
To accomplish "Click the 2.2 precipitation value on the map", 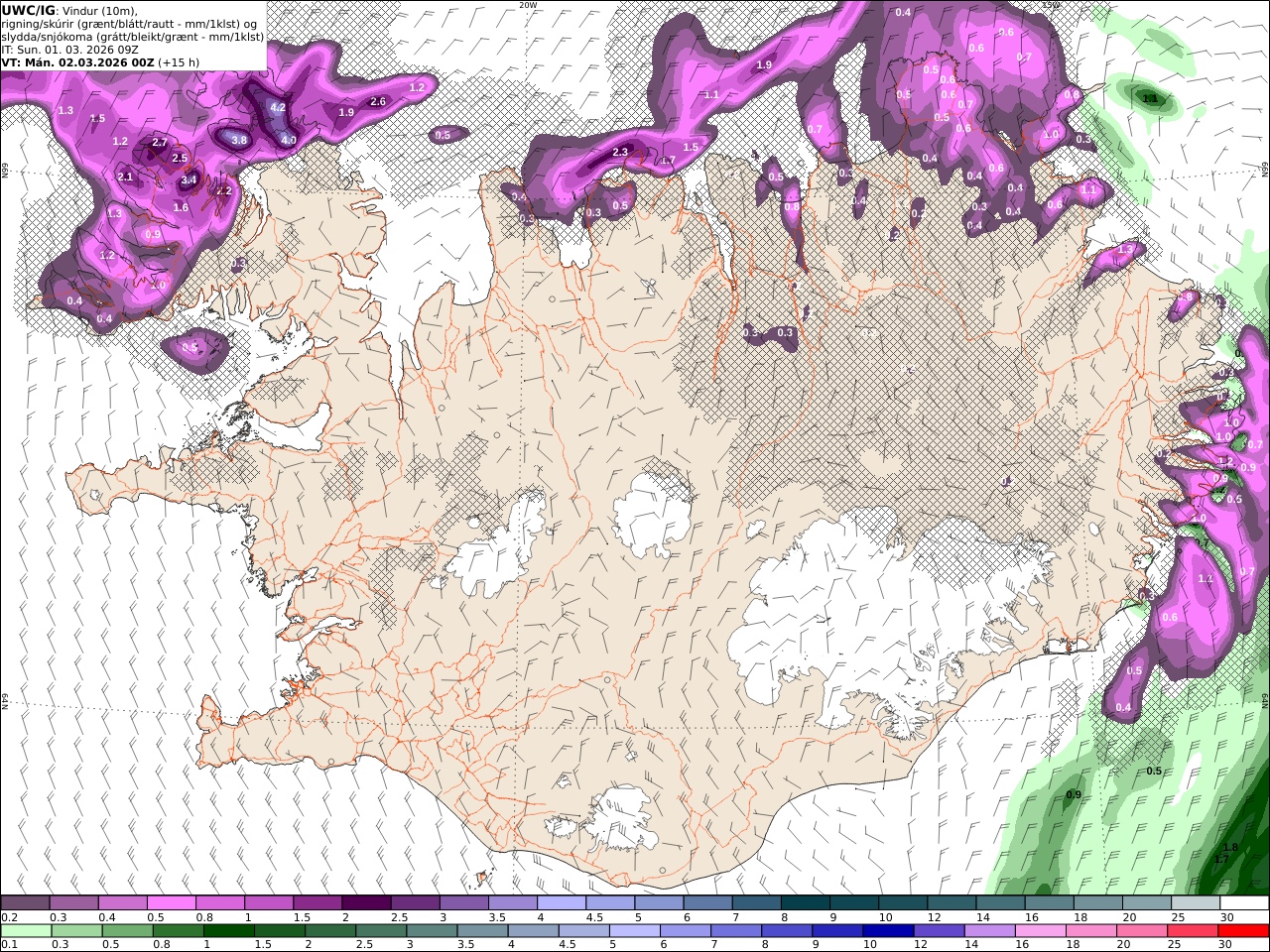I will [224, 191].
